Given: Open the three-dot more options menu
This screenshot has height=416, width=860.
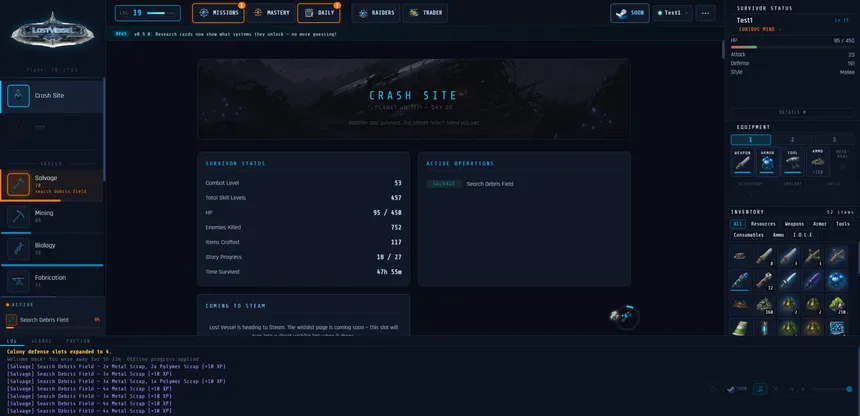Looking at the screenshot, I should pyautogui.click(x=705, y=13).
